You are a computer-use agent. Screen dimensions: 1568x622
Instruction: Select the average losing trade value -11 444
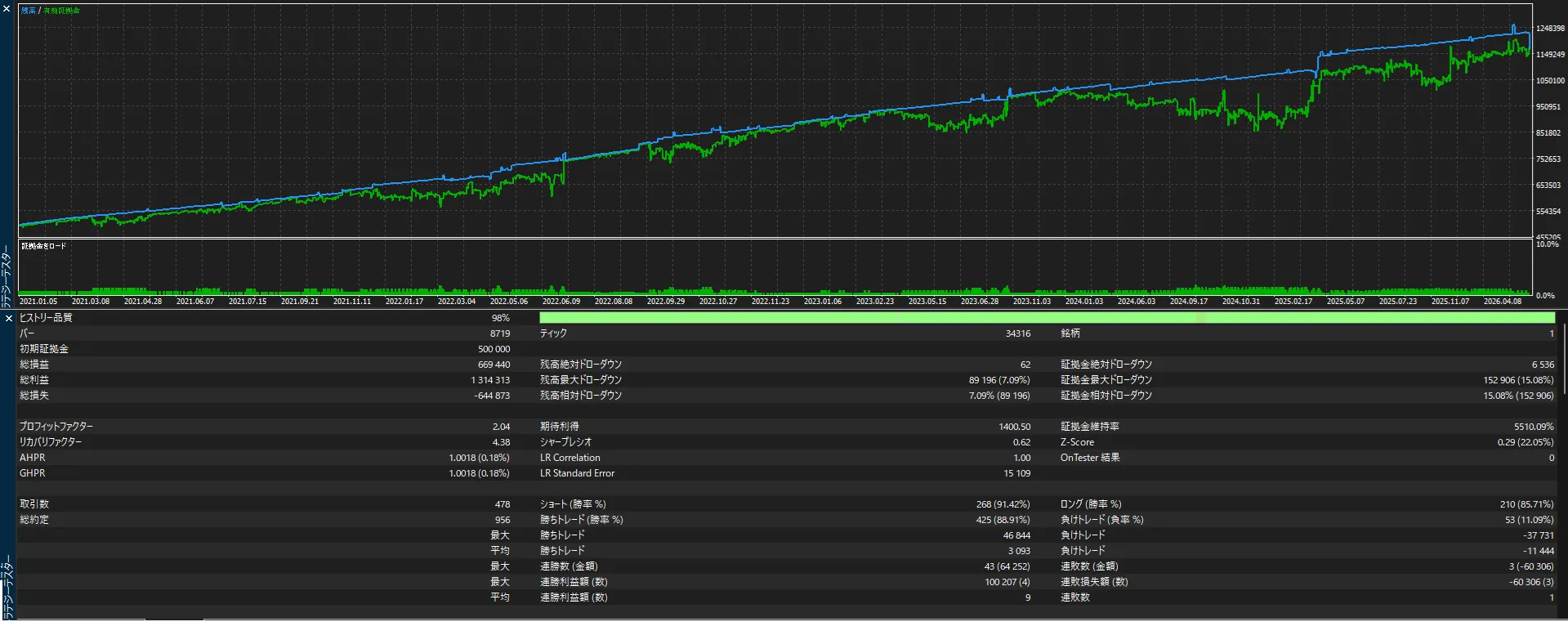pyautogui.click(x=1539, y=551)
